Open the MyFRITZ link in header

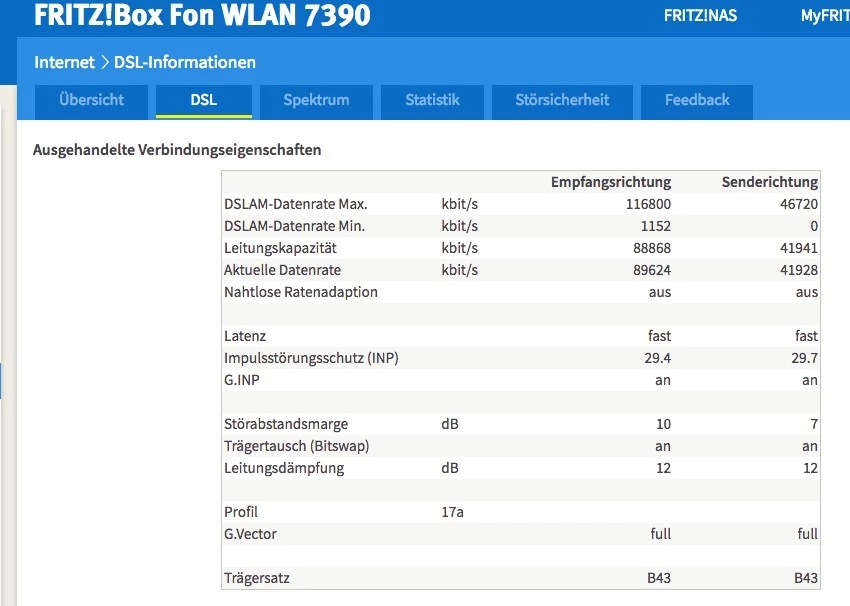click(825, 15)
